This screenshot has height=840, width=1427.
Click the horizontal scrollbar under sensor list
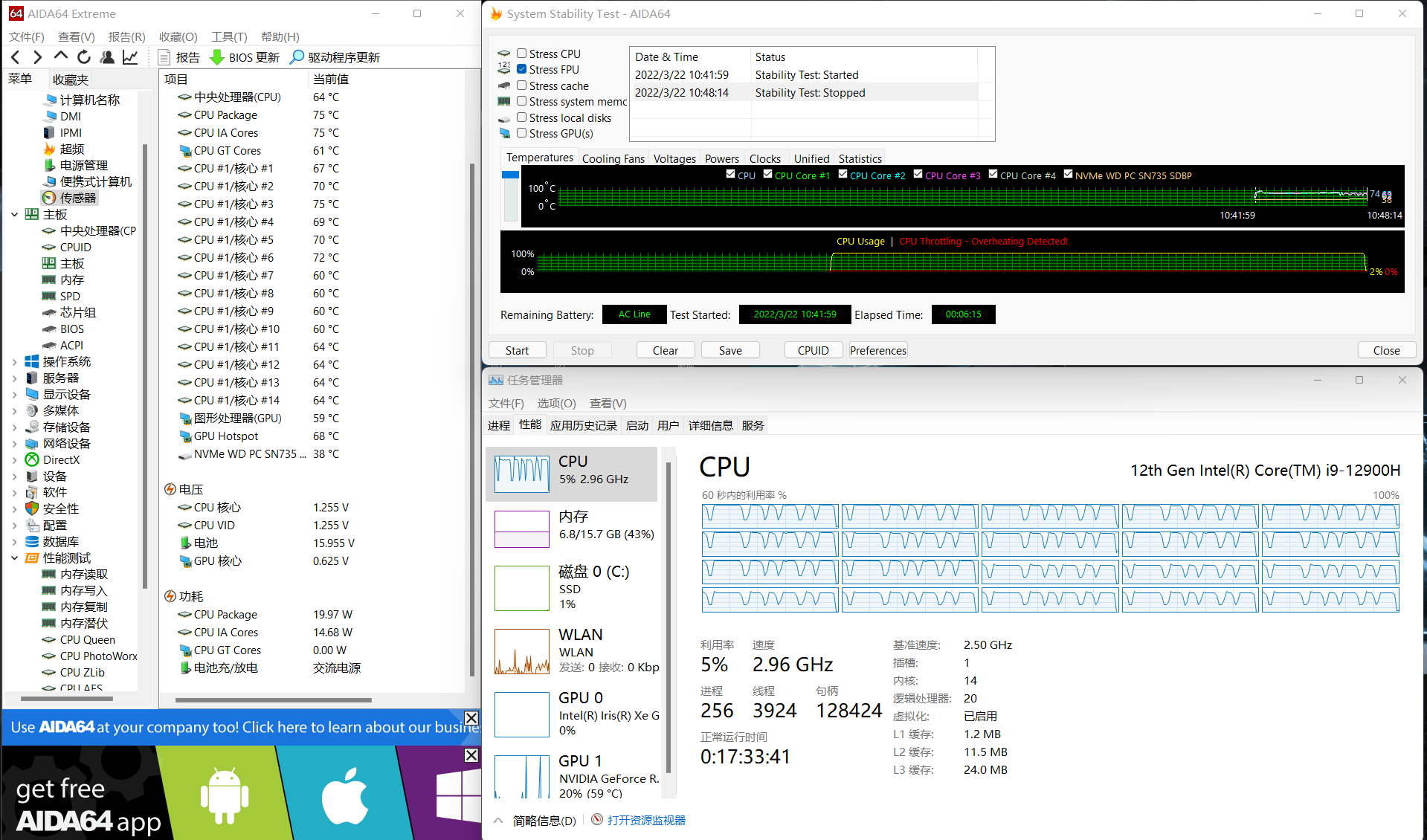(x=274, y=700)
